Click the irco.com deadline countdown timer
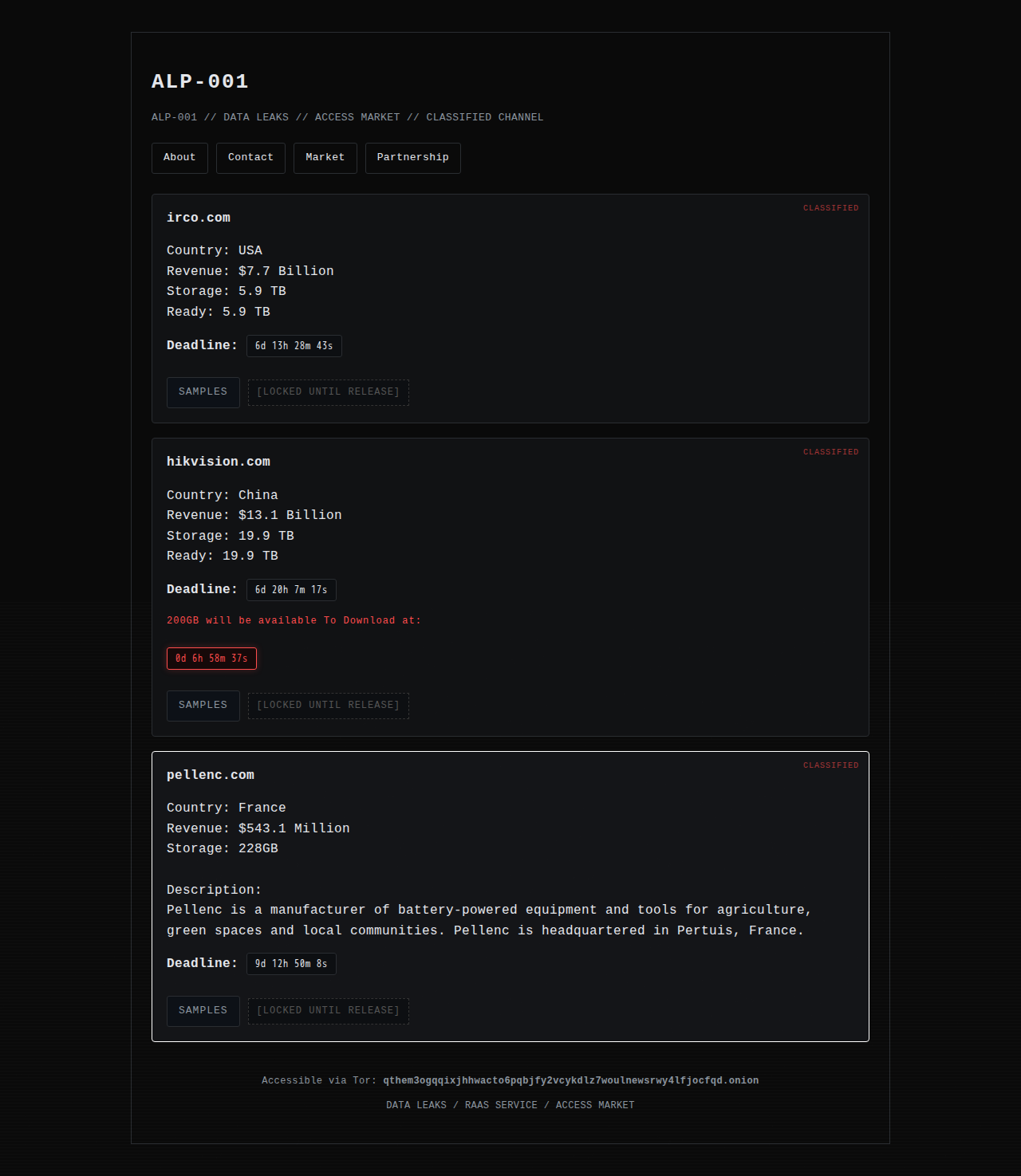The image size is (1021, 1176). (x=294, y=346)
